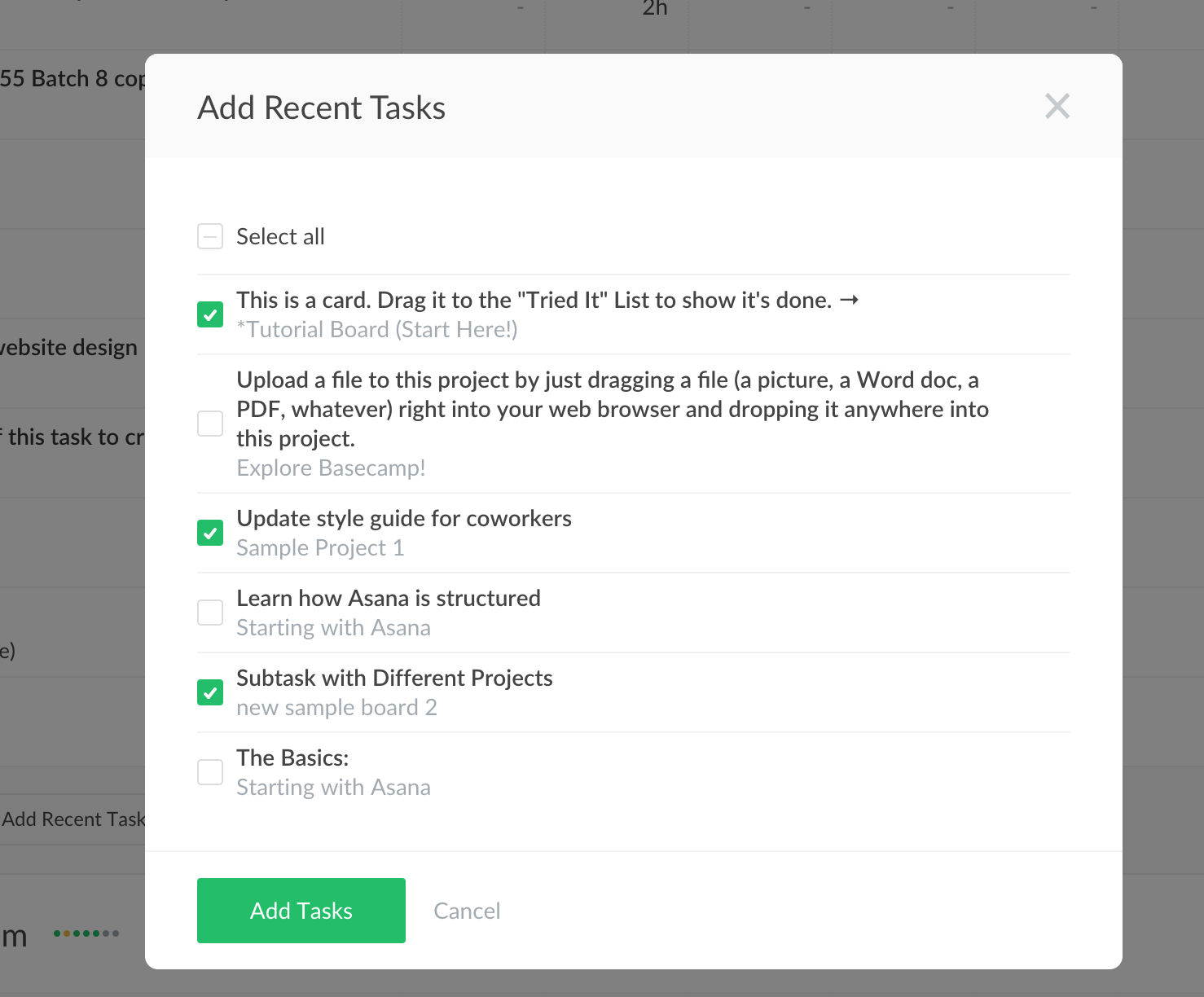Check the checkbox for "The Basics:"
Screen dimensions: 1204x997
[210, 772]
